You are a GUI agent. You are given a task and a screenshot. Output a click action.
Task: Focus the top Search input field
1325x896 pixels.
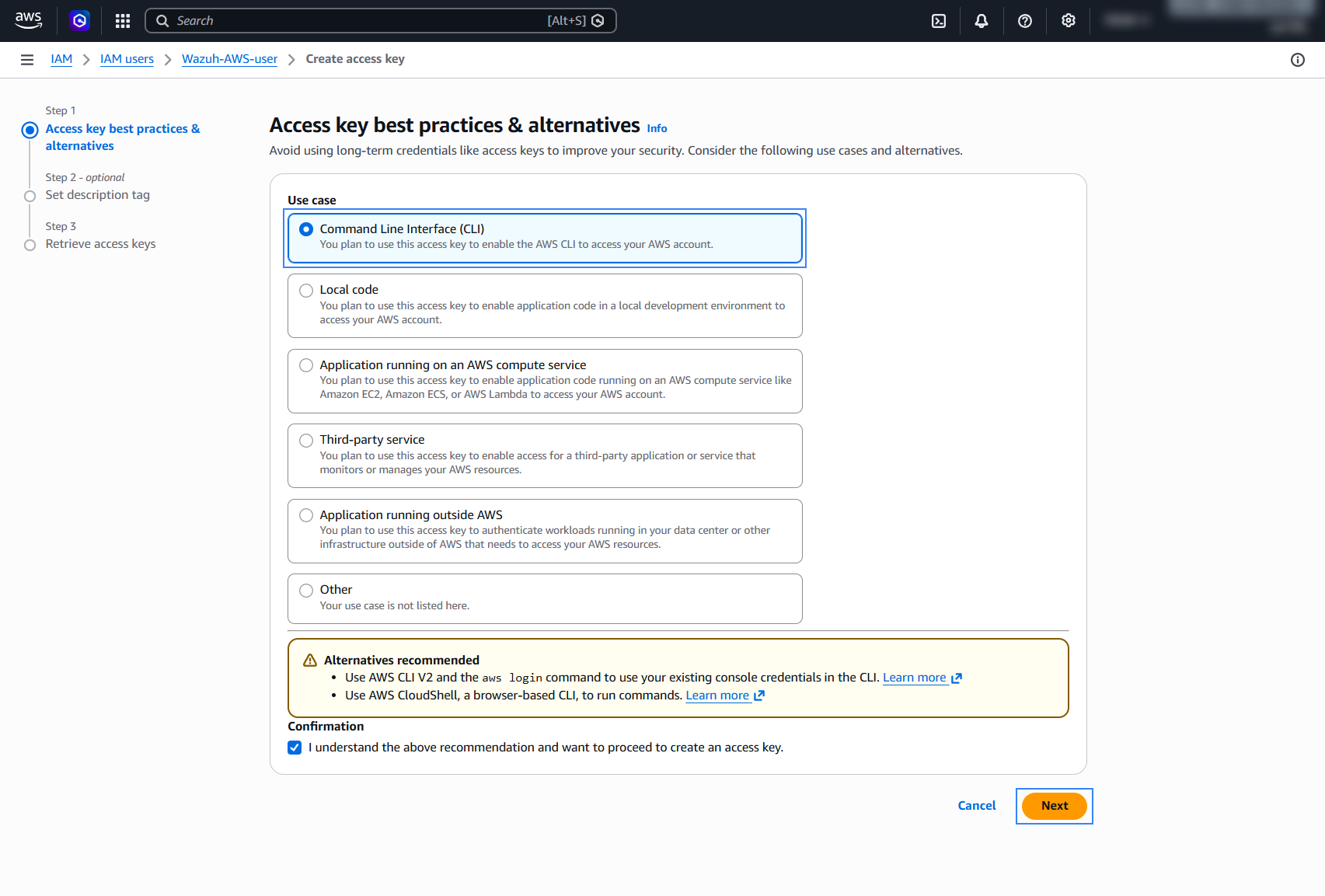point(381,21)
